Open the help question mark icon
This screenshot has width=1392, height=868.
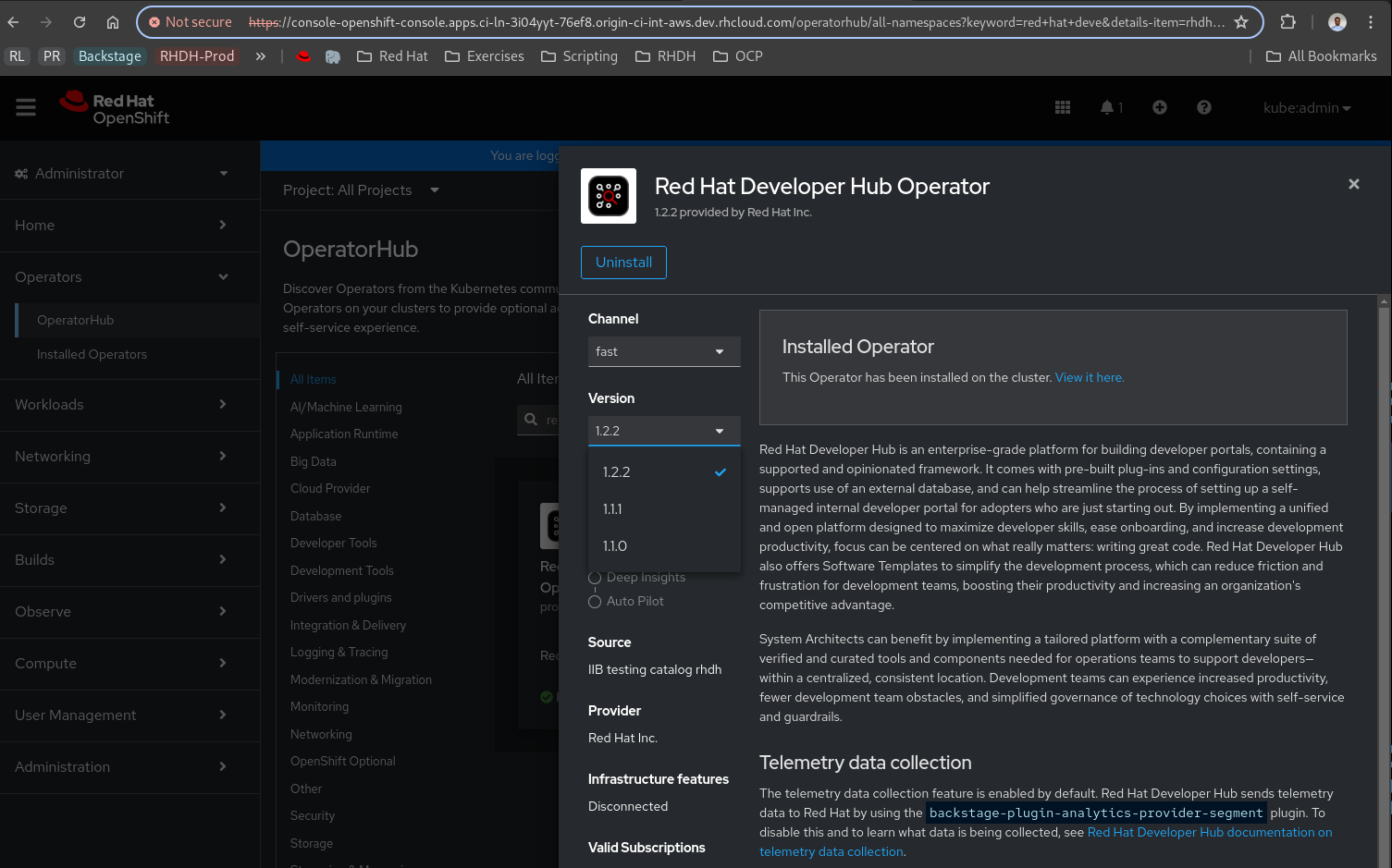pyautogui.click(x=1203, y=108)
